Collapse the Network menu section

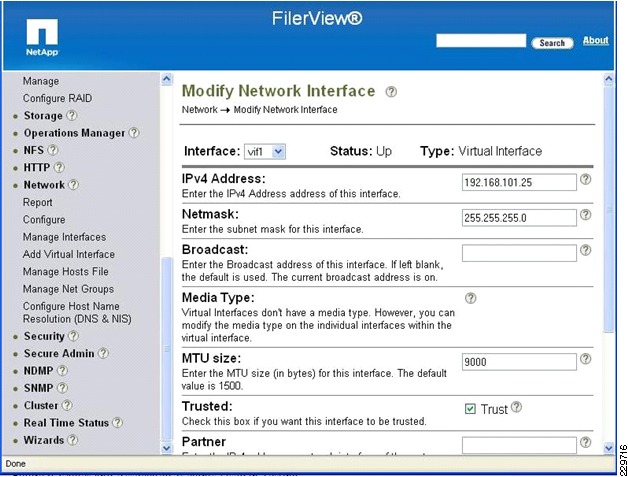click(44, 185)
